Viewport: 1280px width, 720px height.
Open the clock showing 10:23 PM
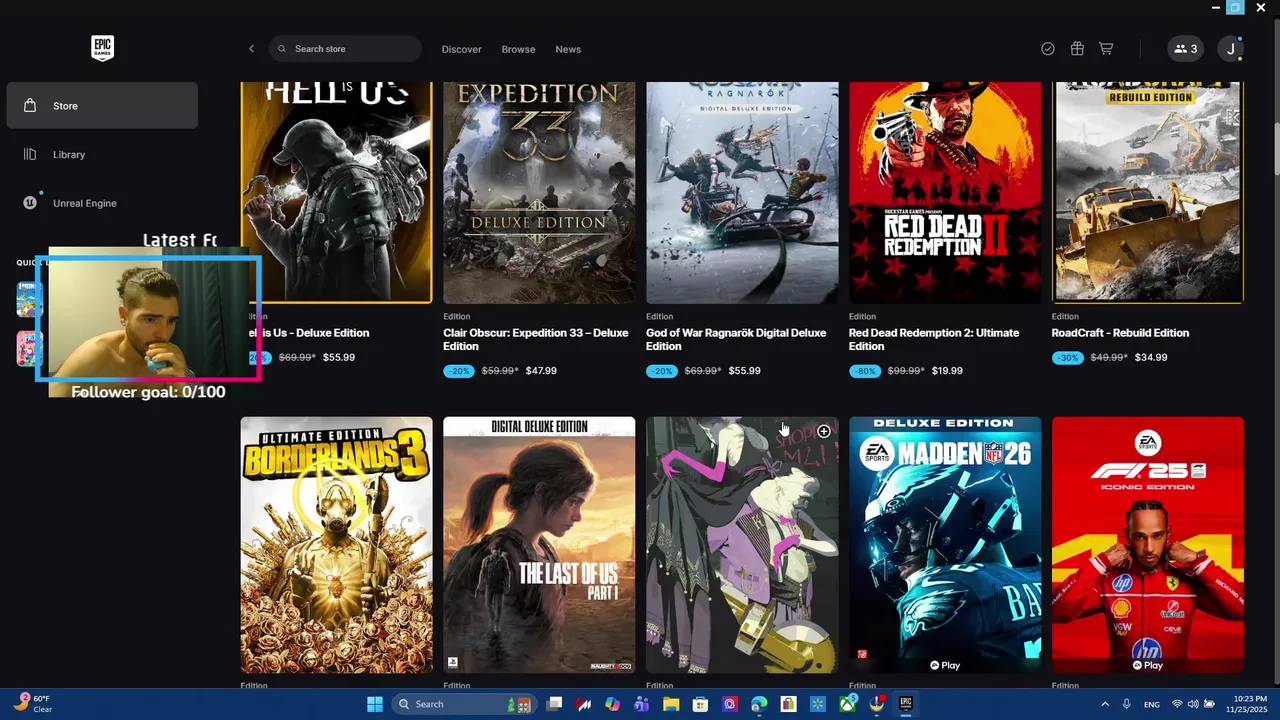click(x=1246, y=704)
